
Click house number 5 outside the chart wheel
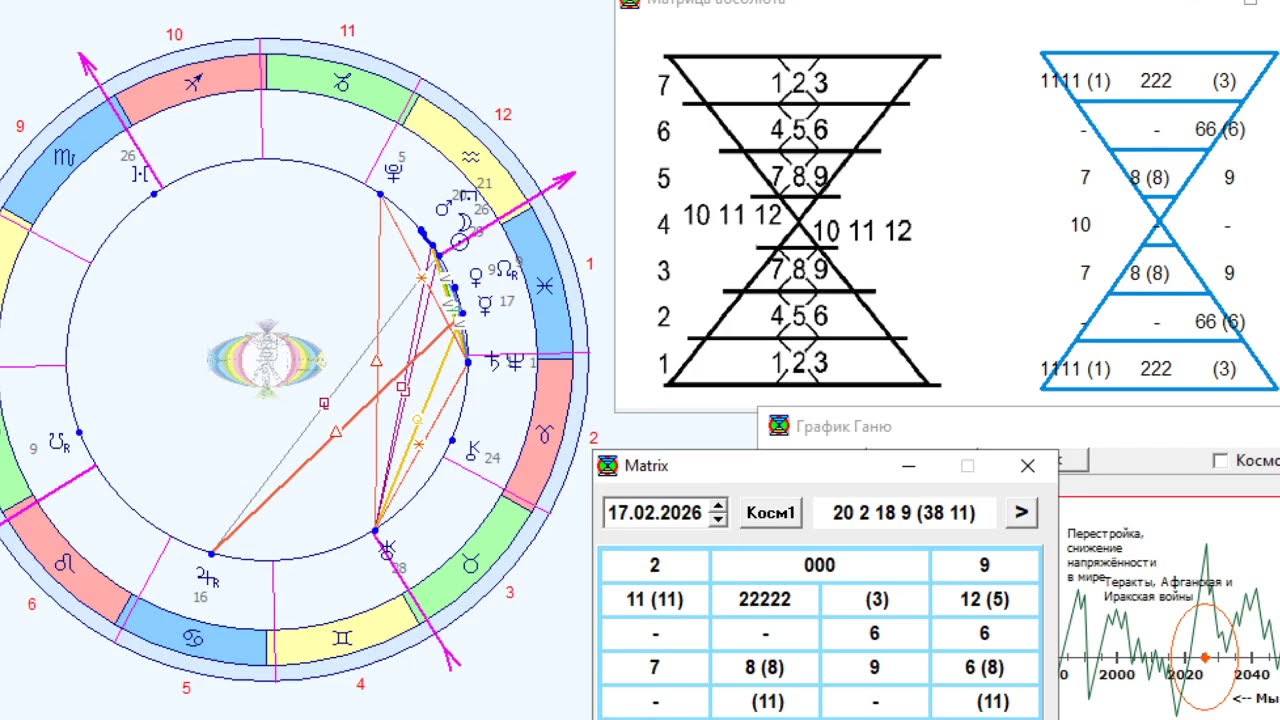pos(186,688)
